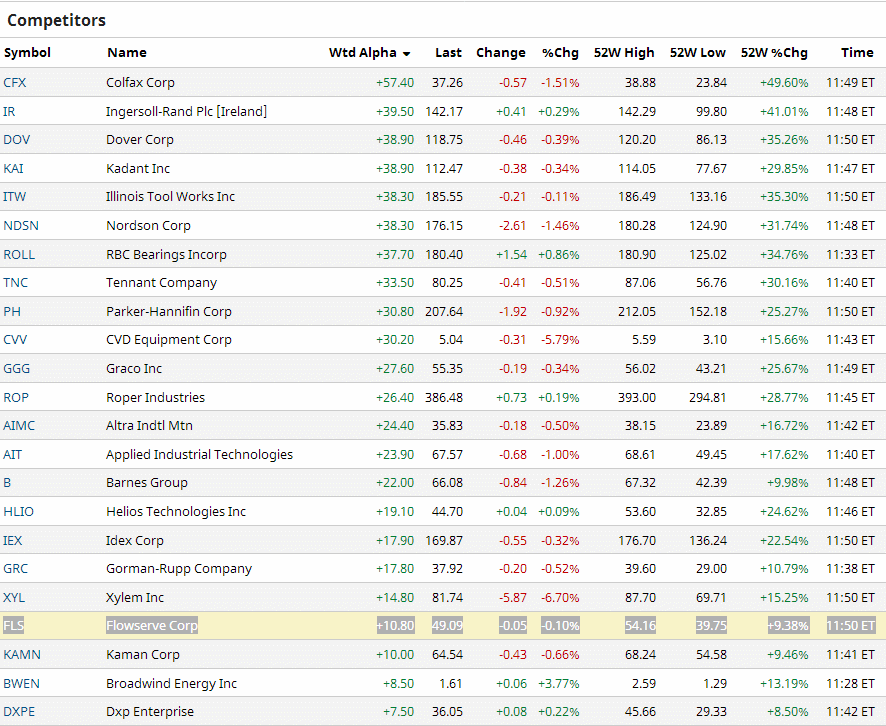Viewport: 886px width, 726px height.
Task: Select the CVD Equipment Corp name
Action: click(169, 340)
